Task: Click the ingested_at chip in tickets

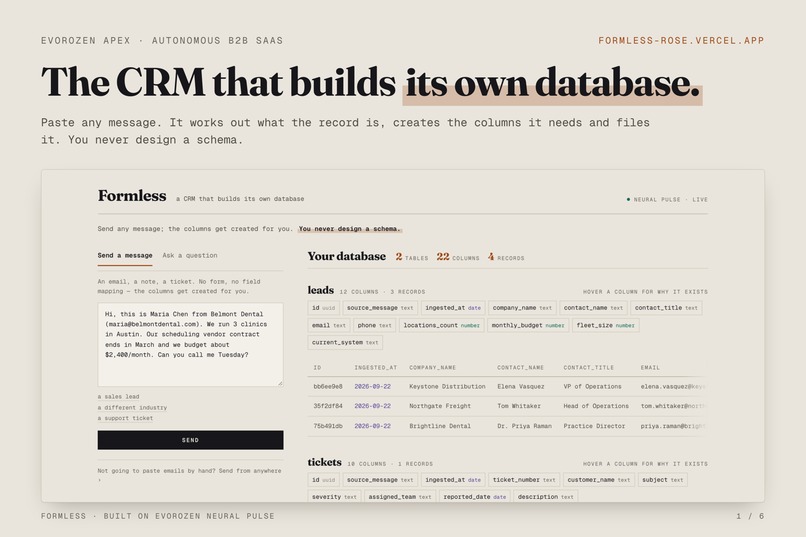Action: coord(453,480)
